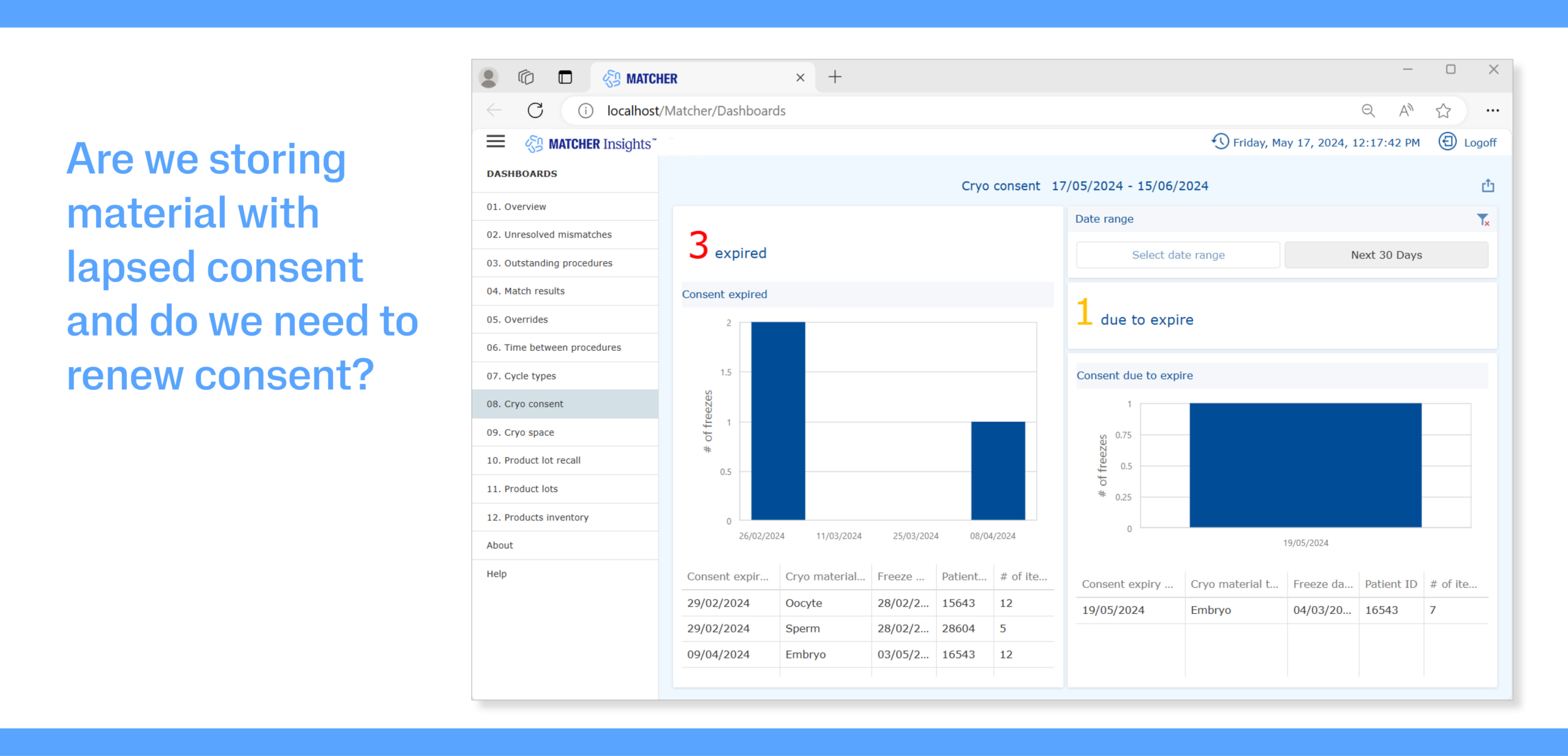Select the 08. Cryo consent dashboard
The width and height of the screenshot is (1568, 756).
(x=565, y=404)
